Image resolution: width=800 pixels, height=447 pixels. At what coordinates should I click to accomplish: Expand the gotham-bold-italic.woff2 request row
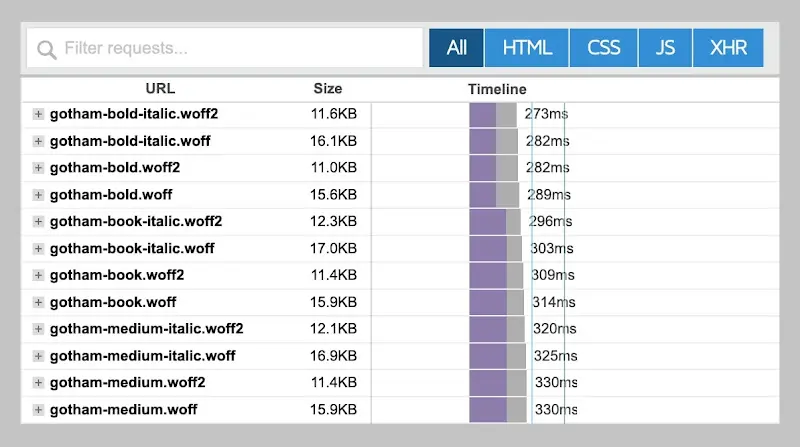pyautogui.click(x=38, y=114)
